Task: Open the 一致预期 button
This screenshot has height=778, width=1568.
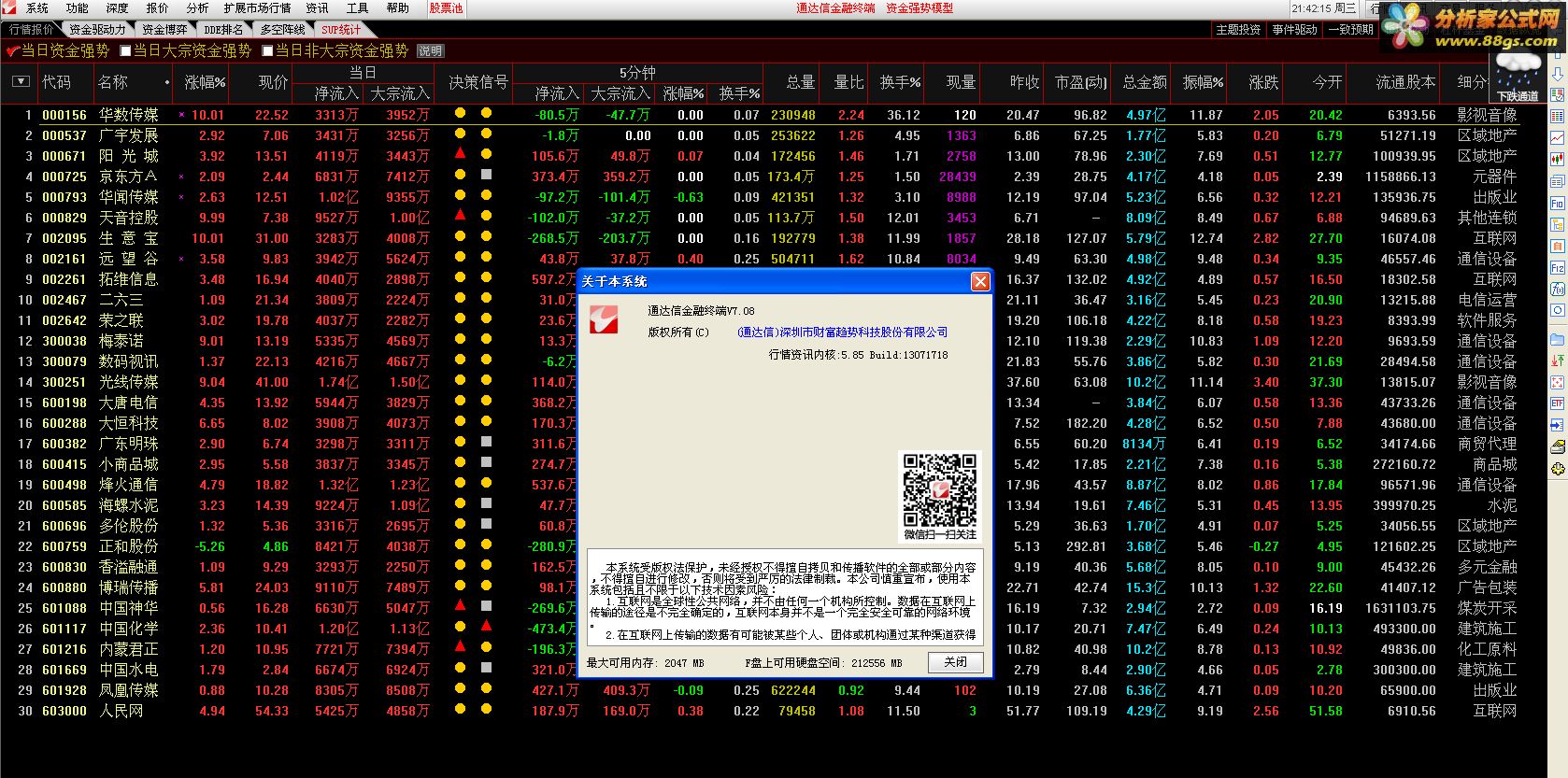Action: 1350,30
